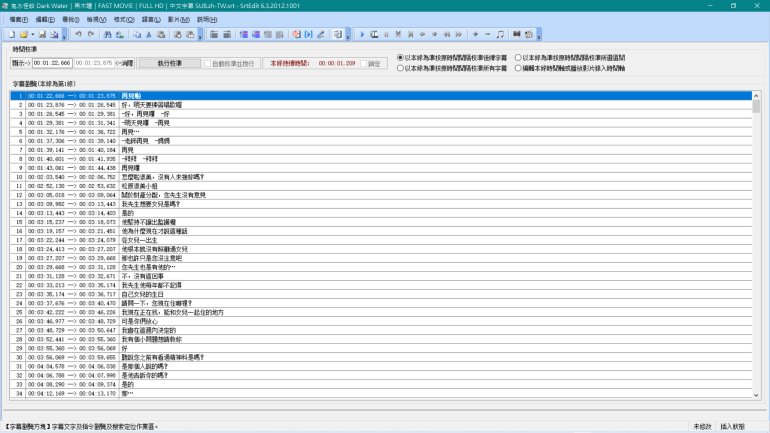Click the subtitle list vertical scrollbar thumb
770x433 pixels.
pos(756,107)
